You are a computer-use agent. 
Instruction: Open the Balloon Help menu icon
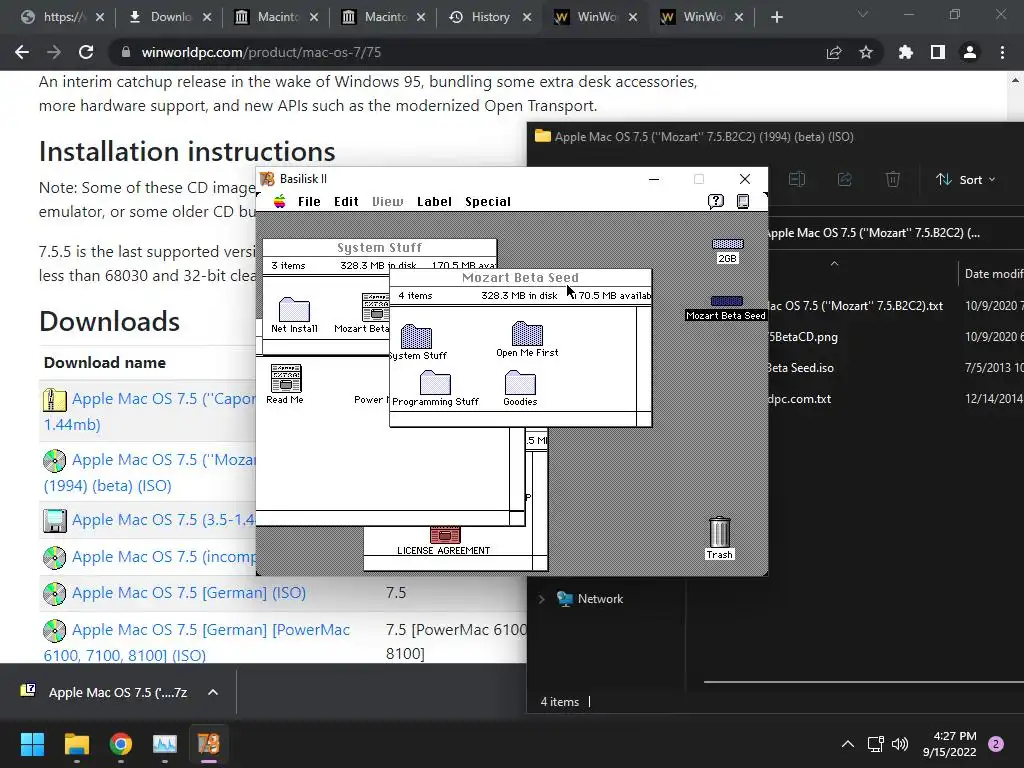pos(716,201)
